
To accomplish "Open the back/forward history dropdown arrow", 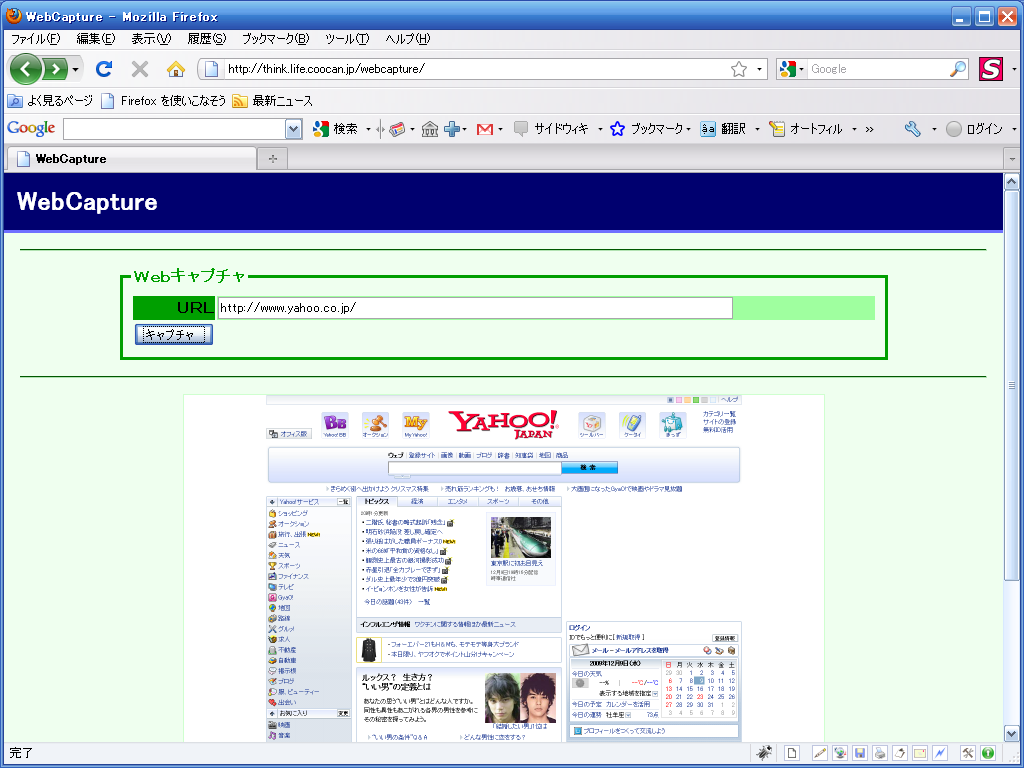I will [x=76, y=69].
